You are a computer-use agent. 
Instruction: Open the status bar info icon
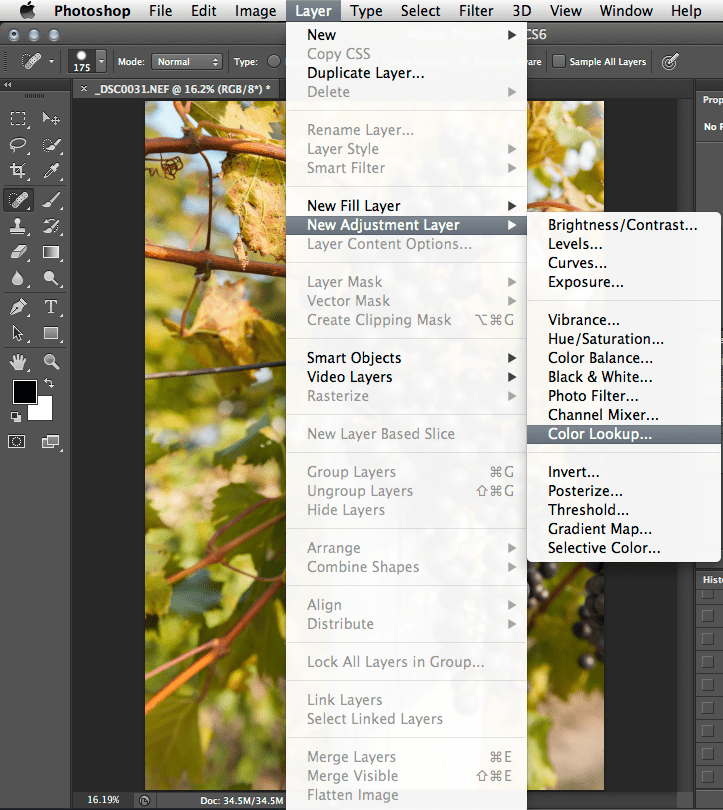click(145, 800)
